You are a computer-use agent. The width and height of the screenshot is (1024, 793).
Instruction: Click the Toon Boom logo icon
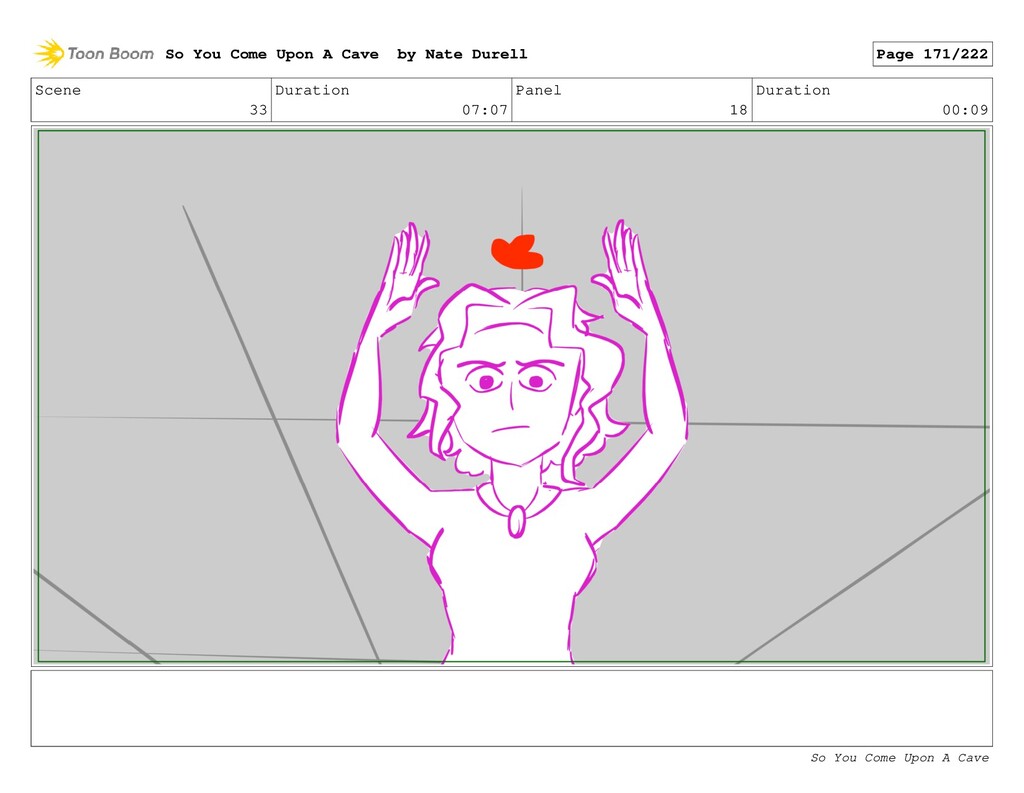[x=50, y=54]
